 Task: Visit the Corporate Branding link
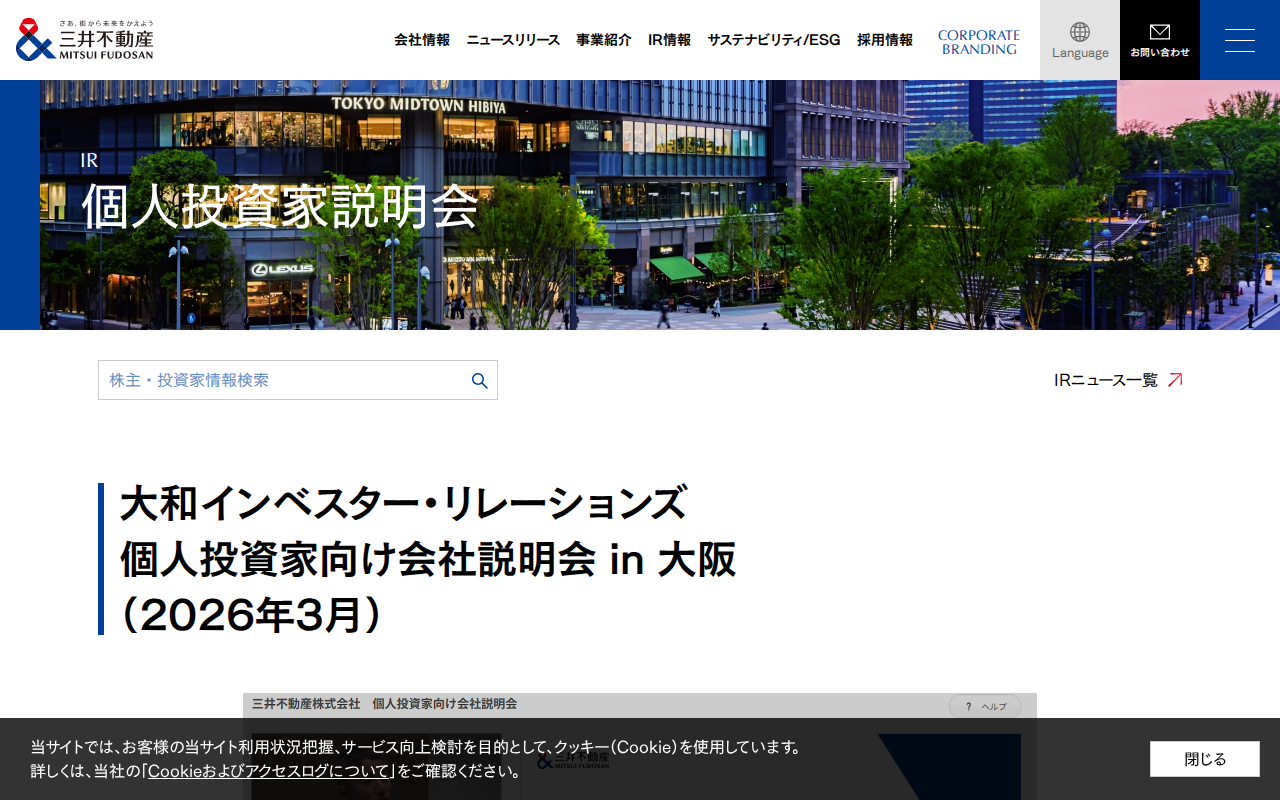tap(979, 42)
